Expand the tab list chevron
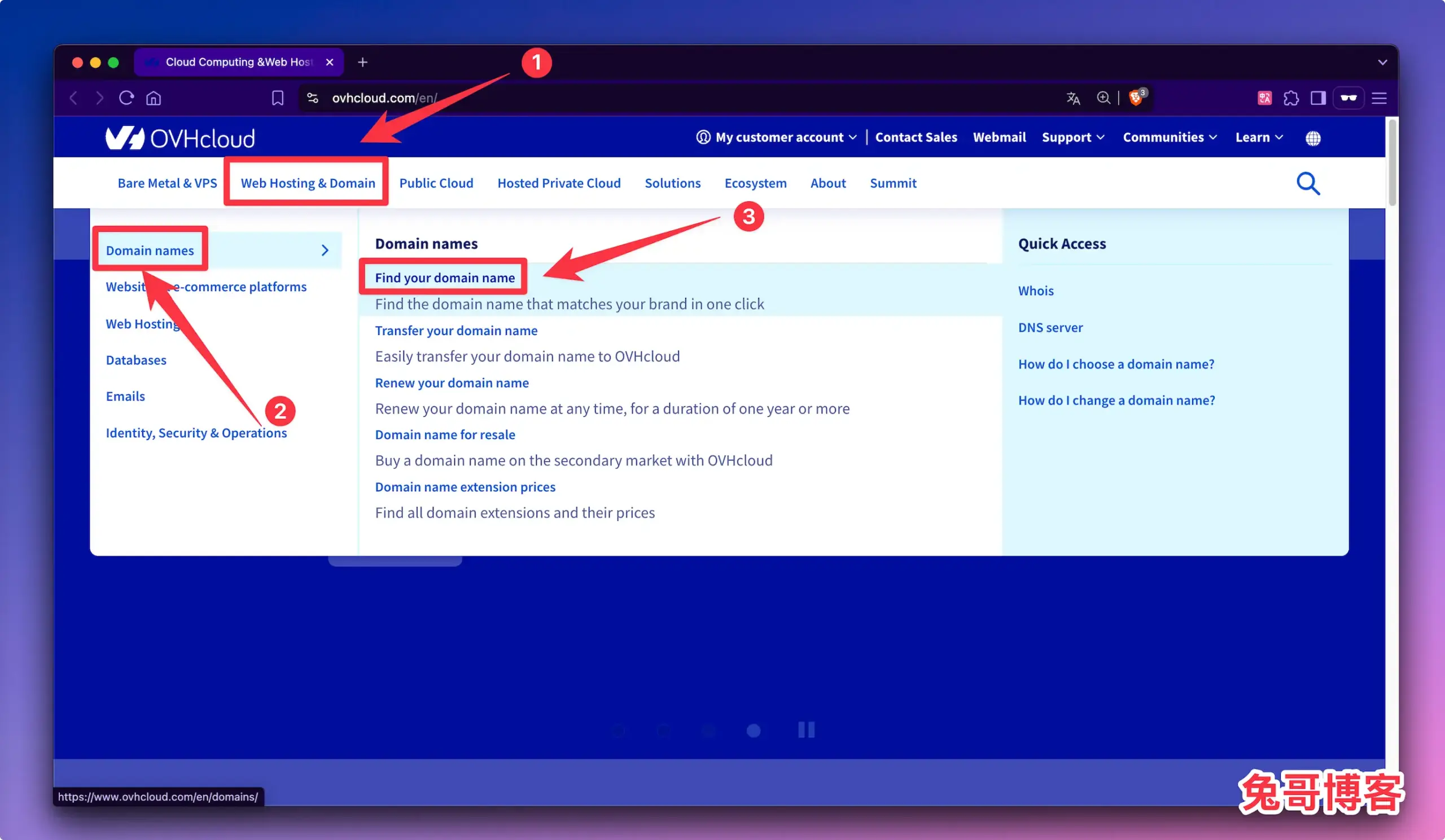The width and height of the screenshot is (1445, 840). [x=1382, y=62]
